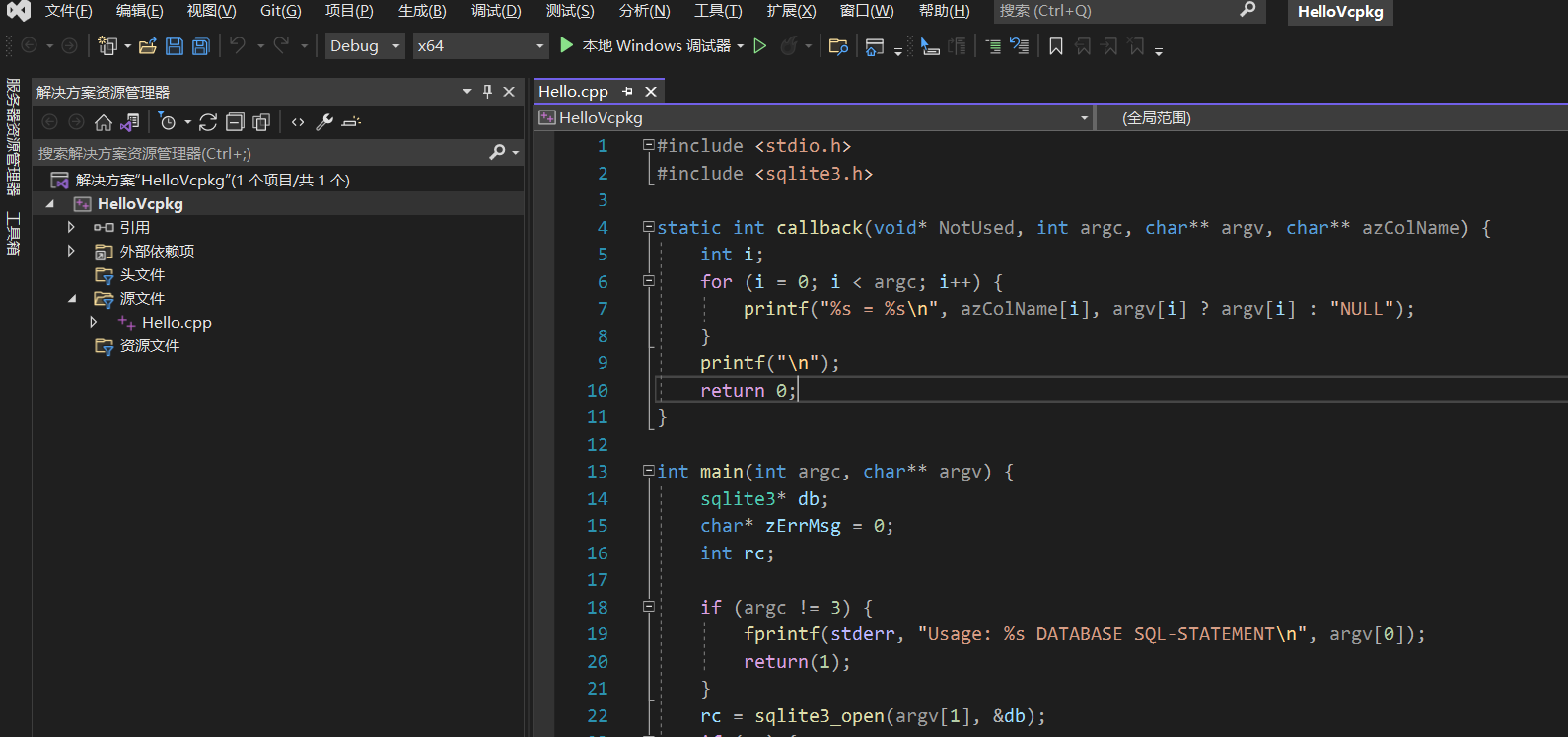Click the Save All double floppy icon
Image resolution: width=1568 pixels, height=737 pixels.
[x=201, y=45]
